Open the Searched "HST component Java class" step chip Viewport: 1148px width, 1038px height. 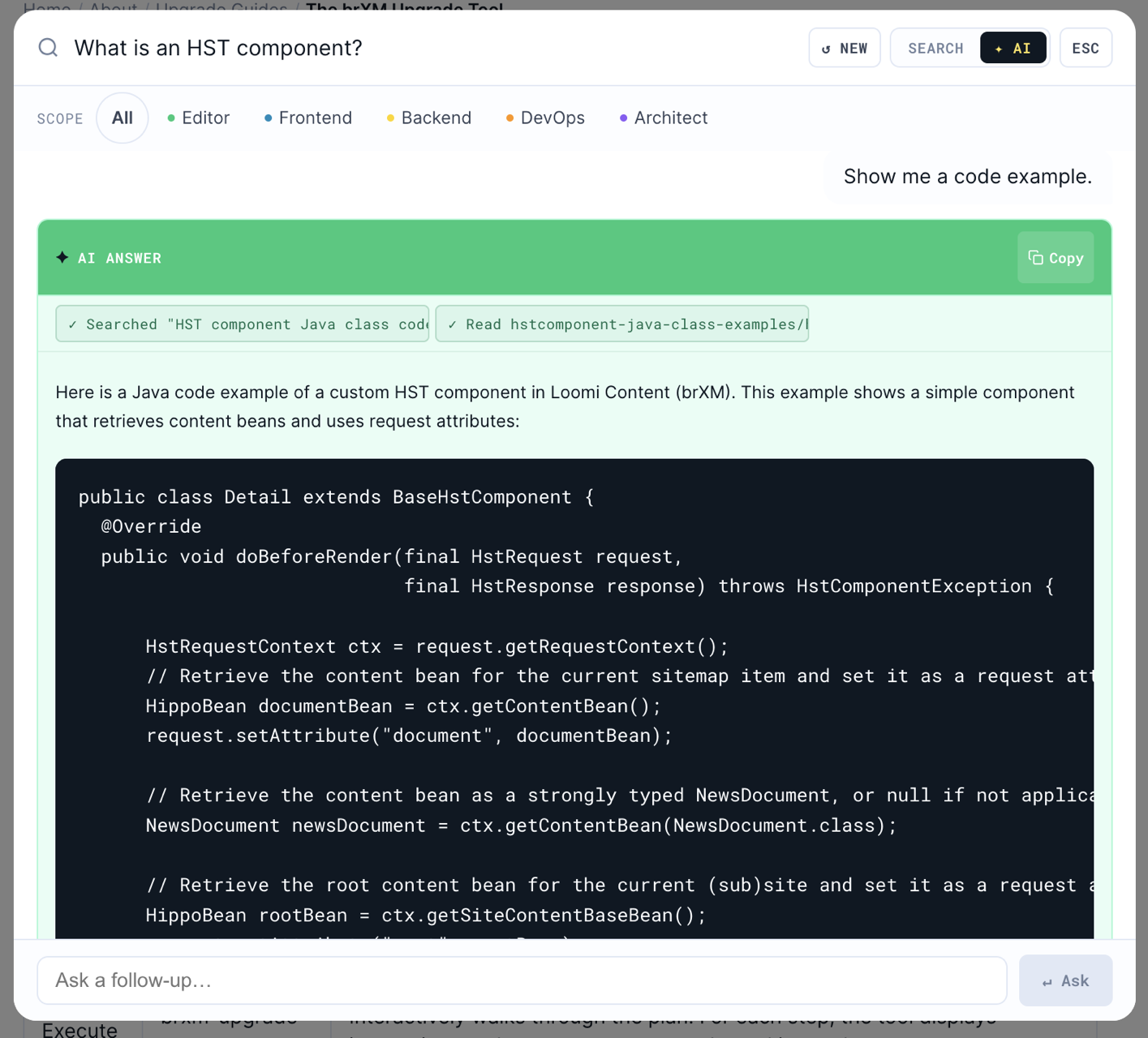tap(243, 324)
